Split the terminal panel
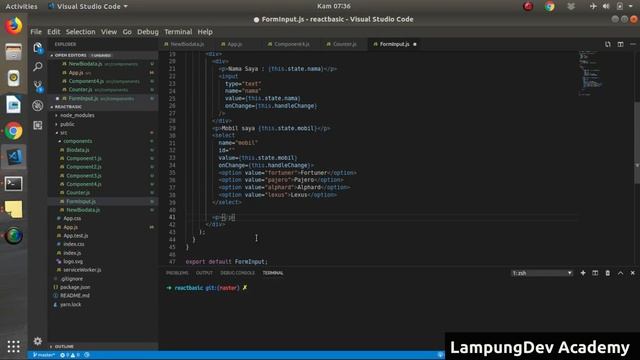 pyautogui.click(x=595, y=273)
